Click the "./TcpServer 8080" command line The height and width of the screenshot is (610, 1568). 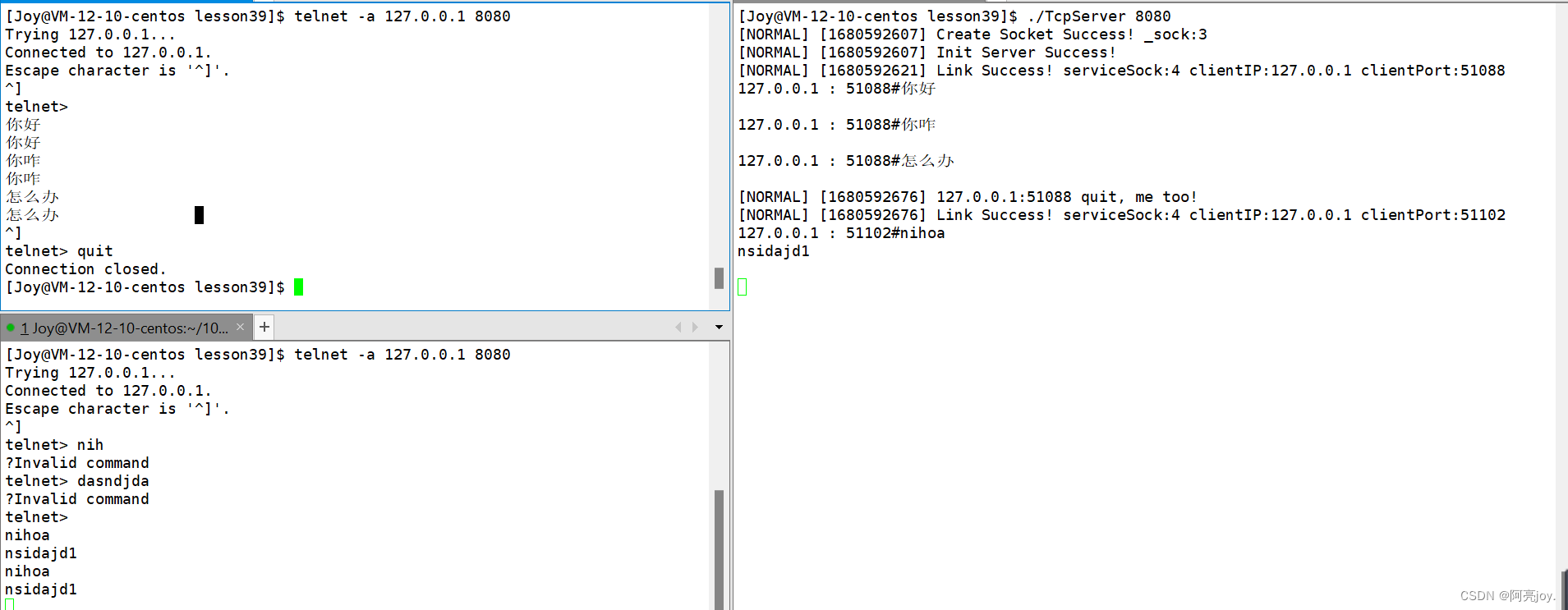(x=954, y=16)
